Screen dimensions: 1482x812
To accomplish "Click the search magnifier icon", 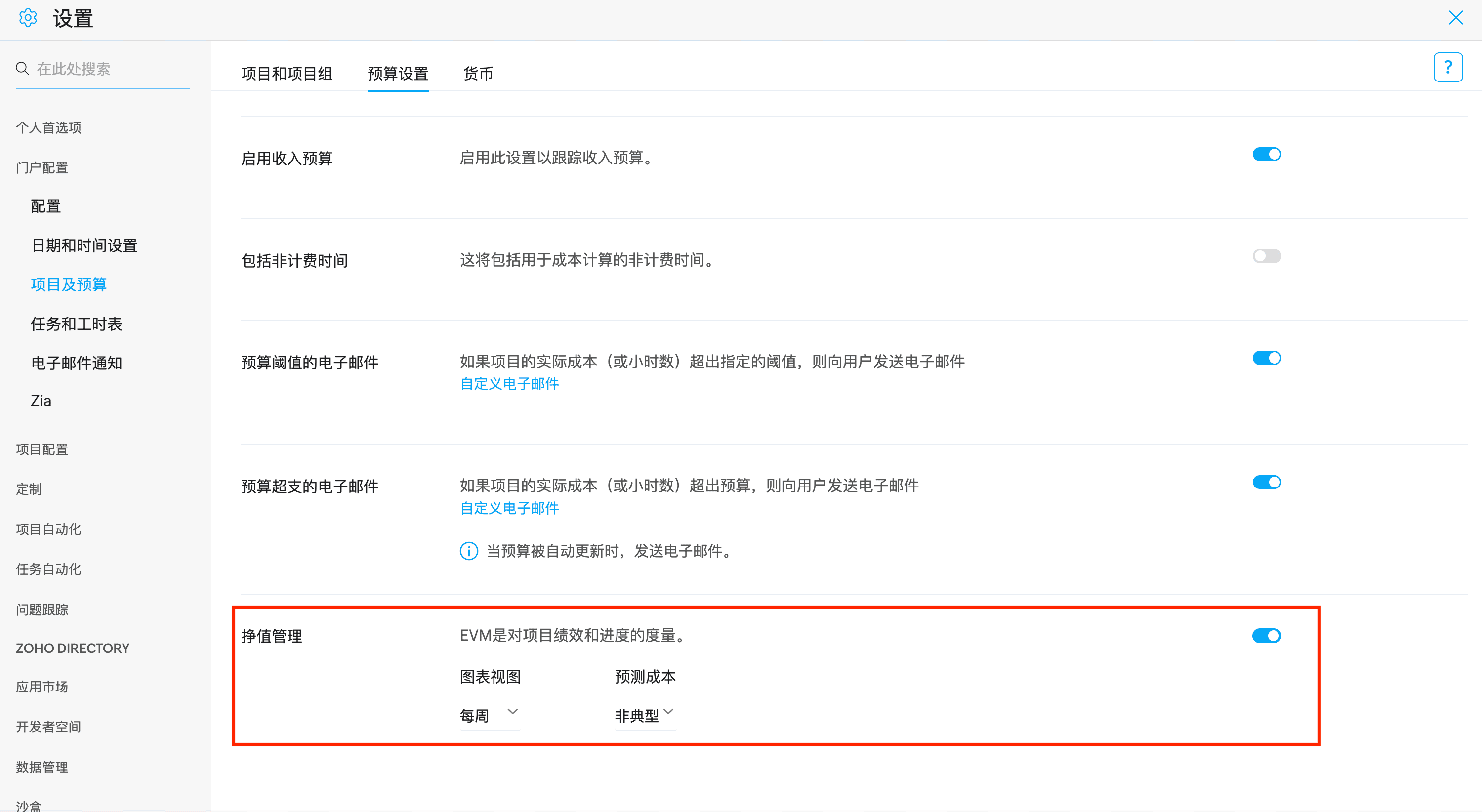I will click(x=22, y=69).
